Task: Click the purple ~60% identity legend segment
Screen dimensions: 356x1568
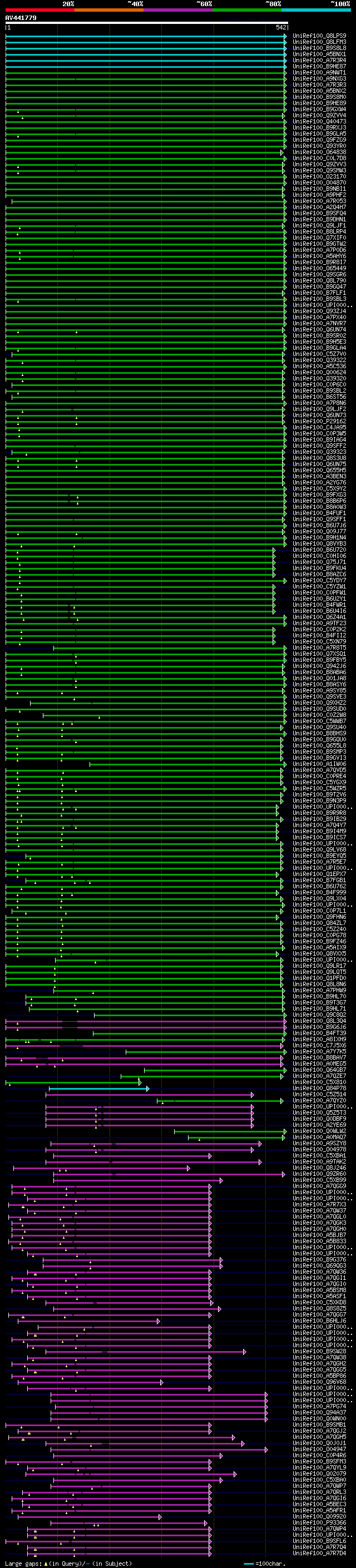Action: 179,11
